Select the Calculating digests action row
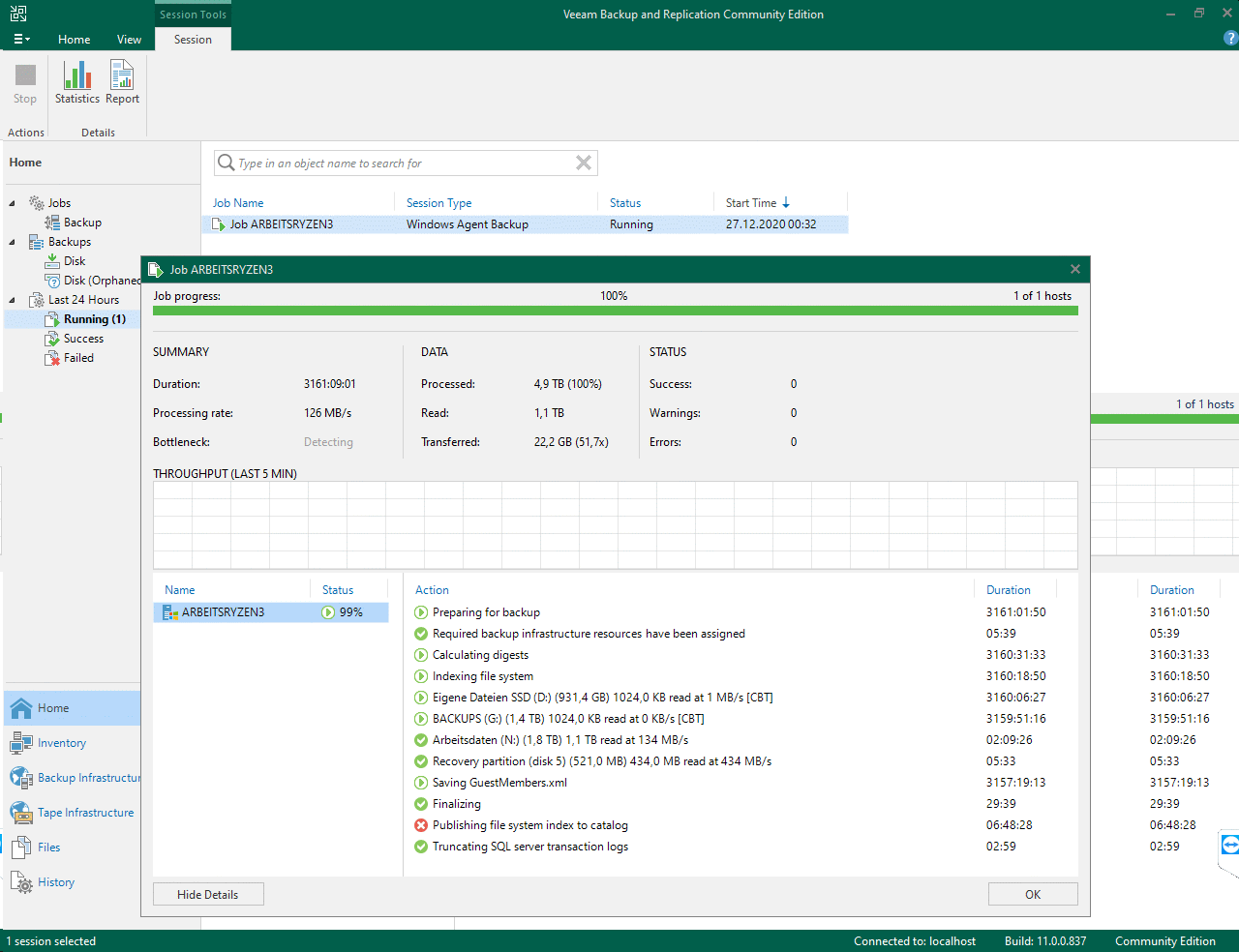This screenshot has width=1239, height=952. click(740, 655)
